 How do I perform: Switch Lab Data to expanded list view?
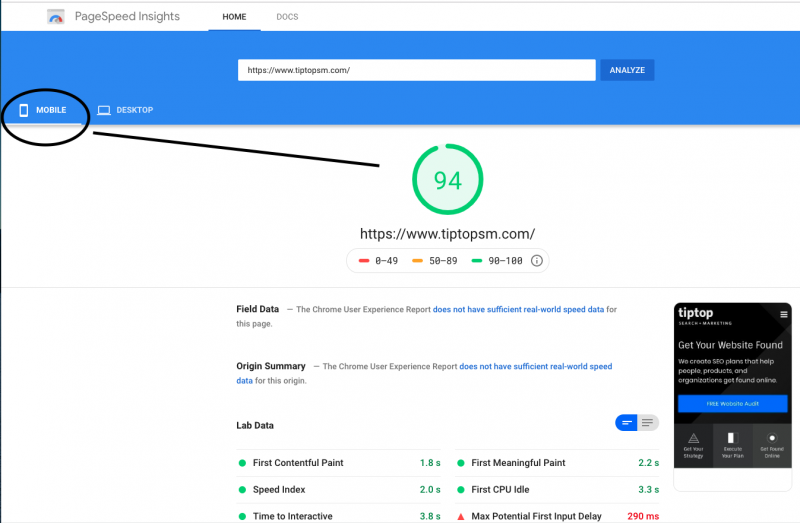point(648,422)
